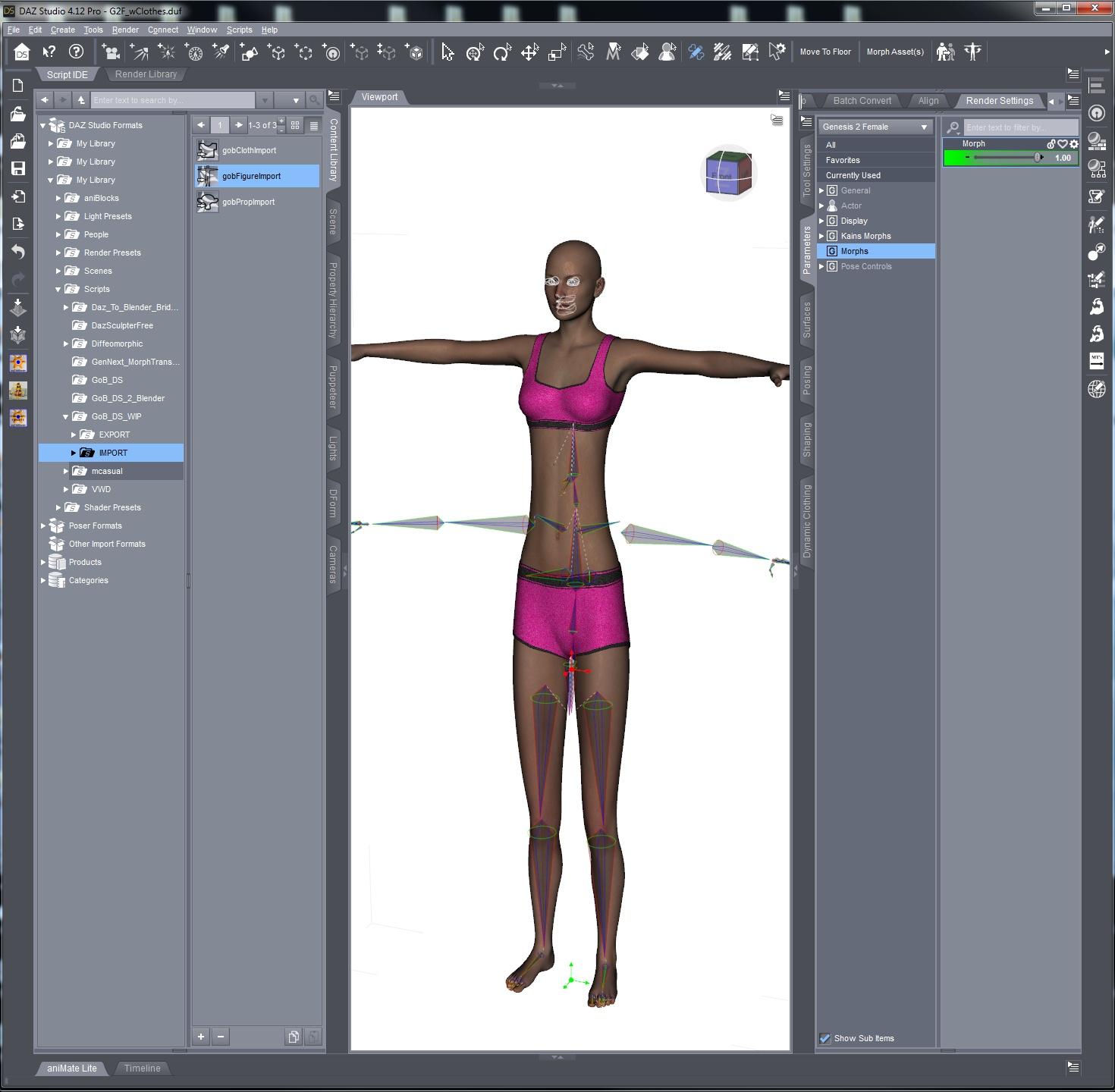Screen dimensions: 1115x1092
Task: Open the Help question mark icon
Action: pyautogui.click(x=76, y=52)
